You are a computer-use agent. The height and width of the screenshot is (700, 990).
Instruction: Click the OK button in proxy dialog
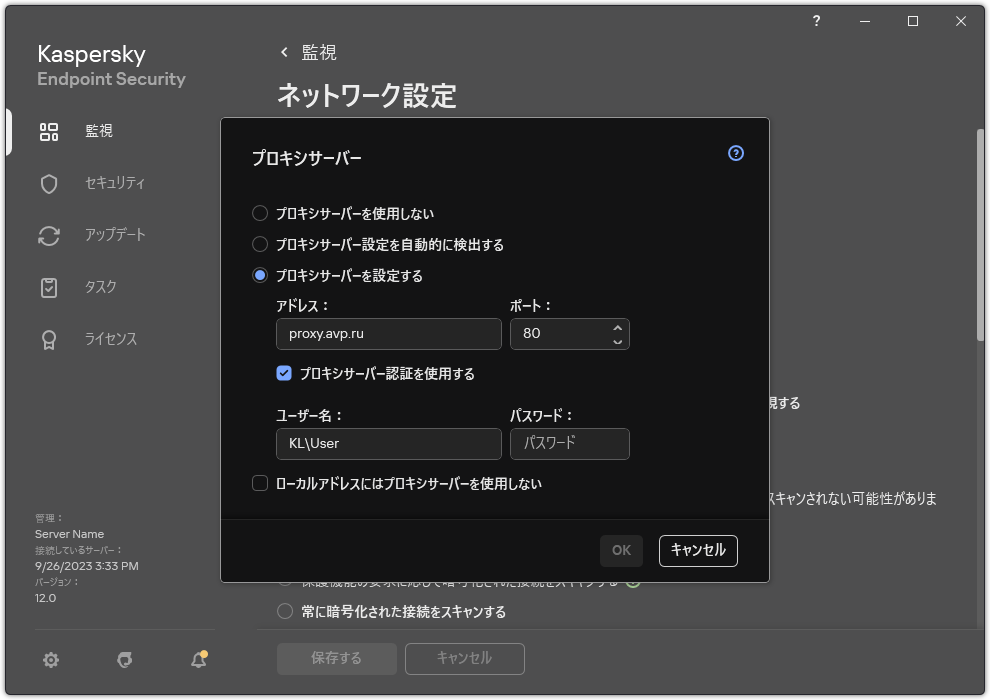tap(620, 550)
